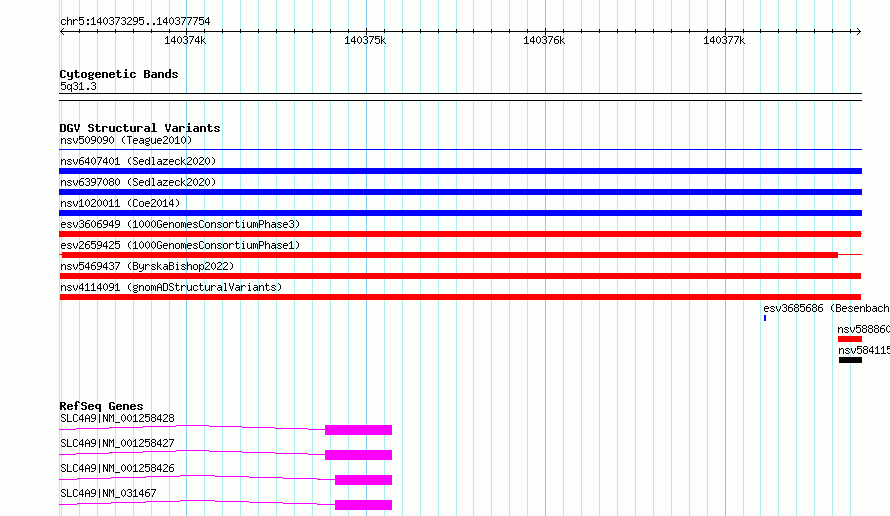Open variant esv3685686 (Besenbach label
Image resolution: width=890 pixels, height=516 pixels.
tap(826, 308)
